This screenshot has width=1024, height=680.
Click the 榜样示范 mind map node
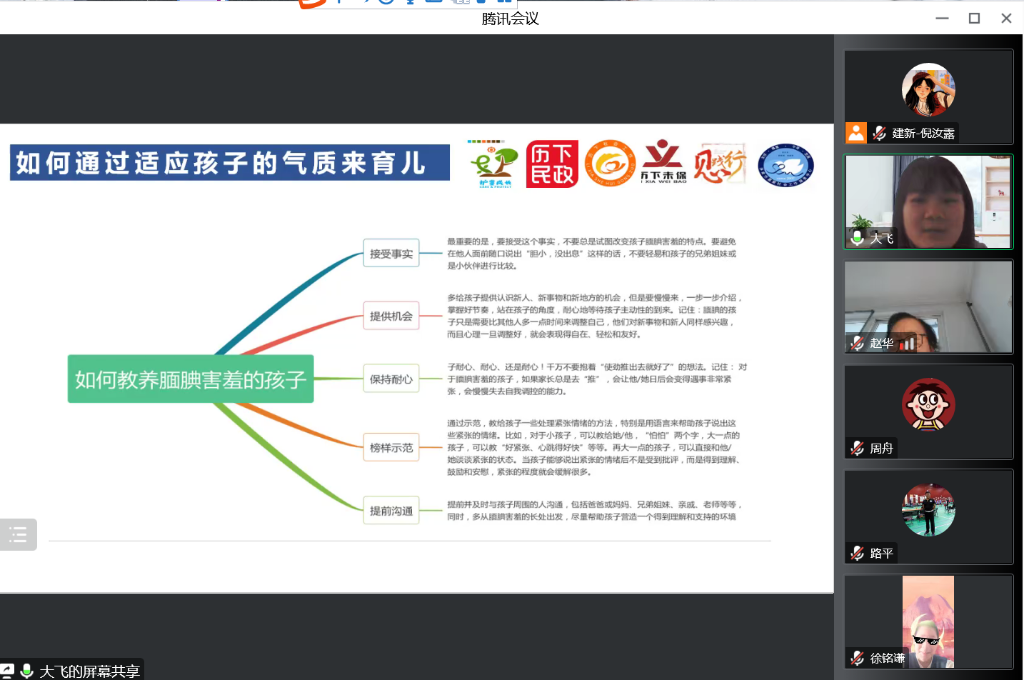pyautogui.click(x=391, y=447)
